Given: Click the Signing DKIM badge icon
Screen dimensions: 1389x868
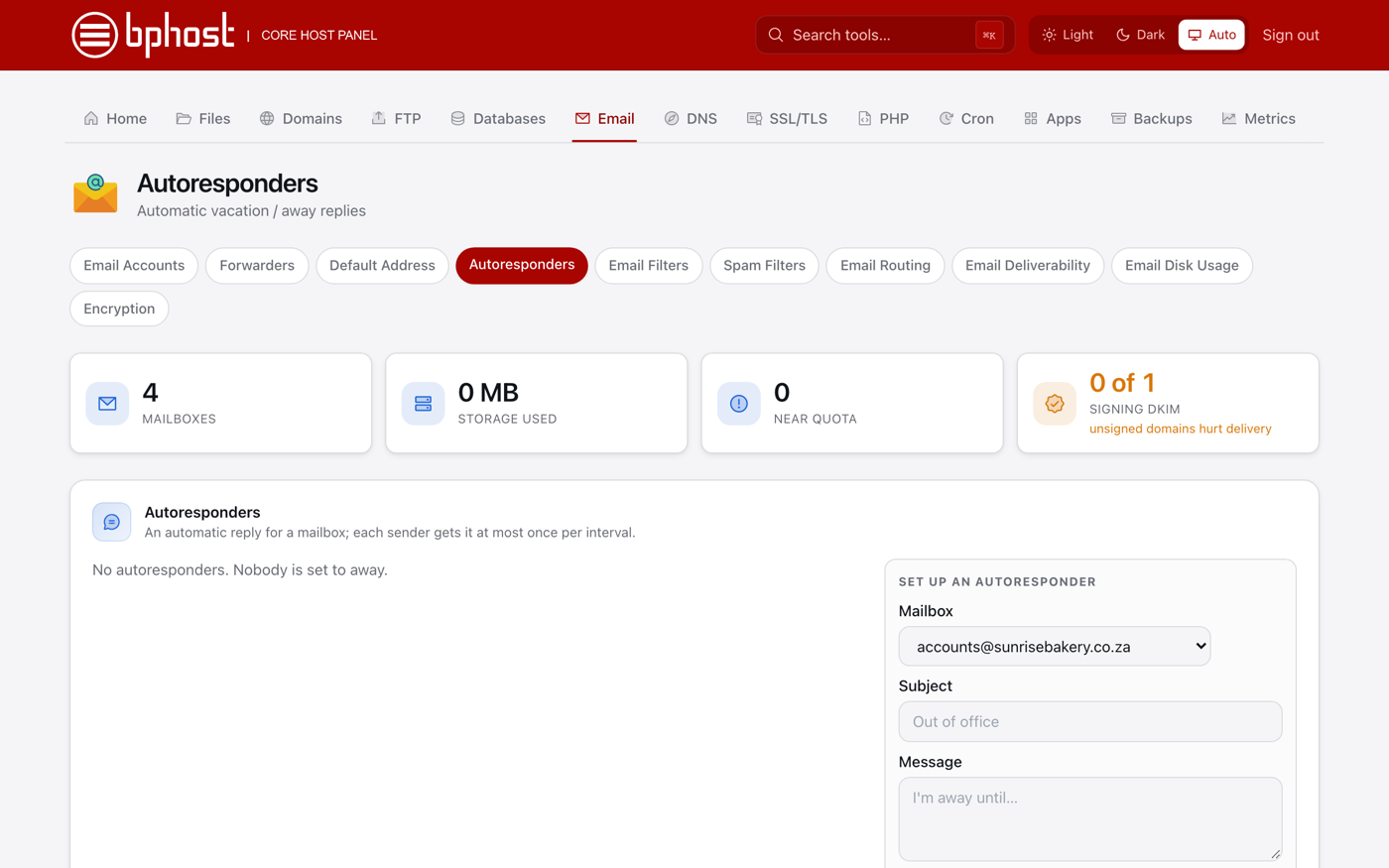Looking at the screenshot, I should [x=1055, y=404].
